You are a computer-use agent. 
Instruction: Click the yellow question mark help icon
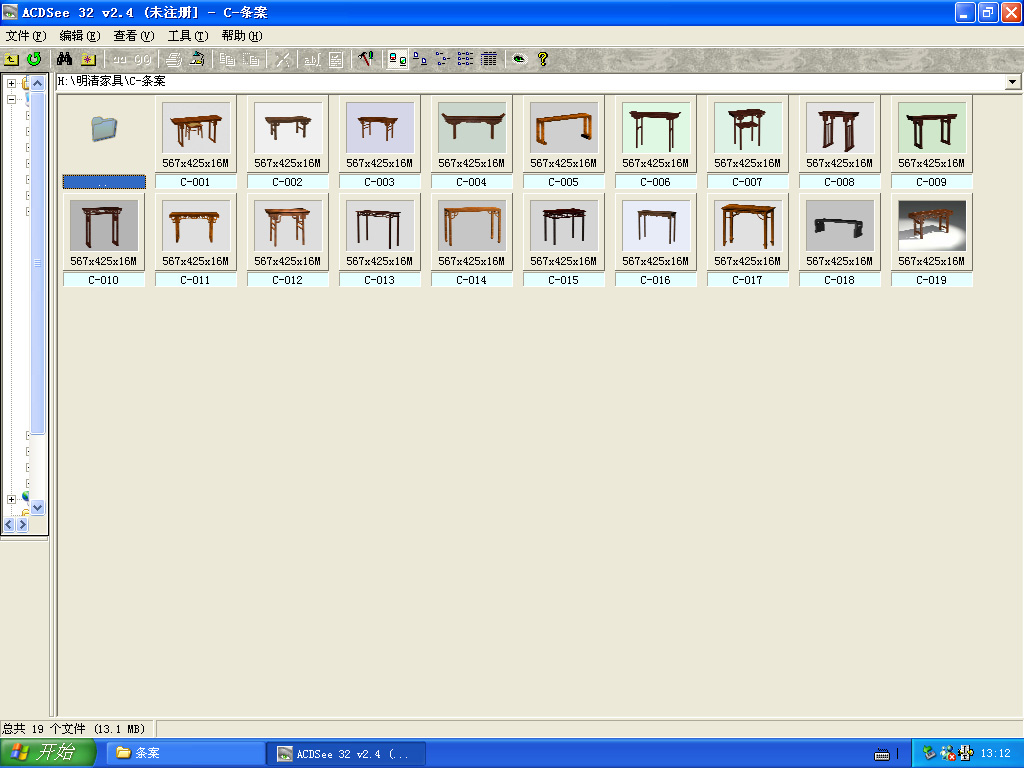click(543, 59)
